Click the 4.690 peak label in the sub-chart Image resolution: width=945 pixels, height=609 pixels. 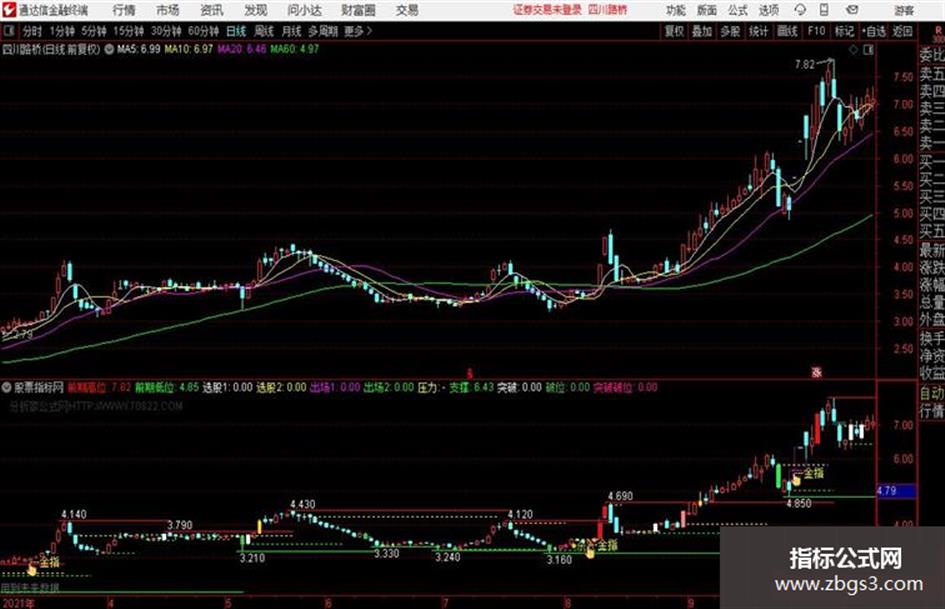(x=620, y=496)
